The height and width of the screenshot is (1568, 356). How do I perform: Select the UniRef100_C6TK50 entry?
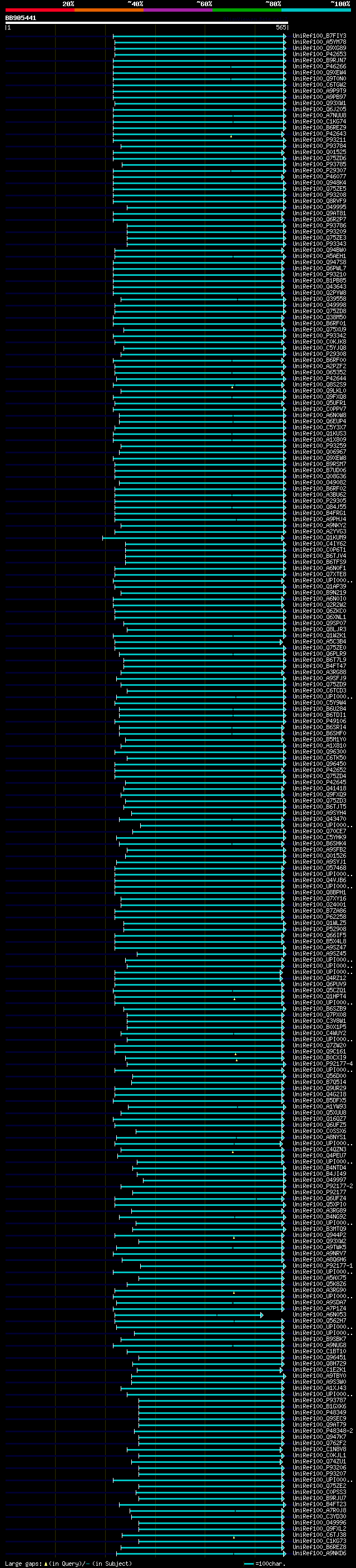click(x=319, y=758)
